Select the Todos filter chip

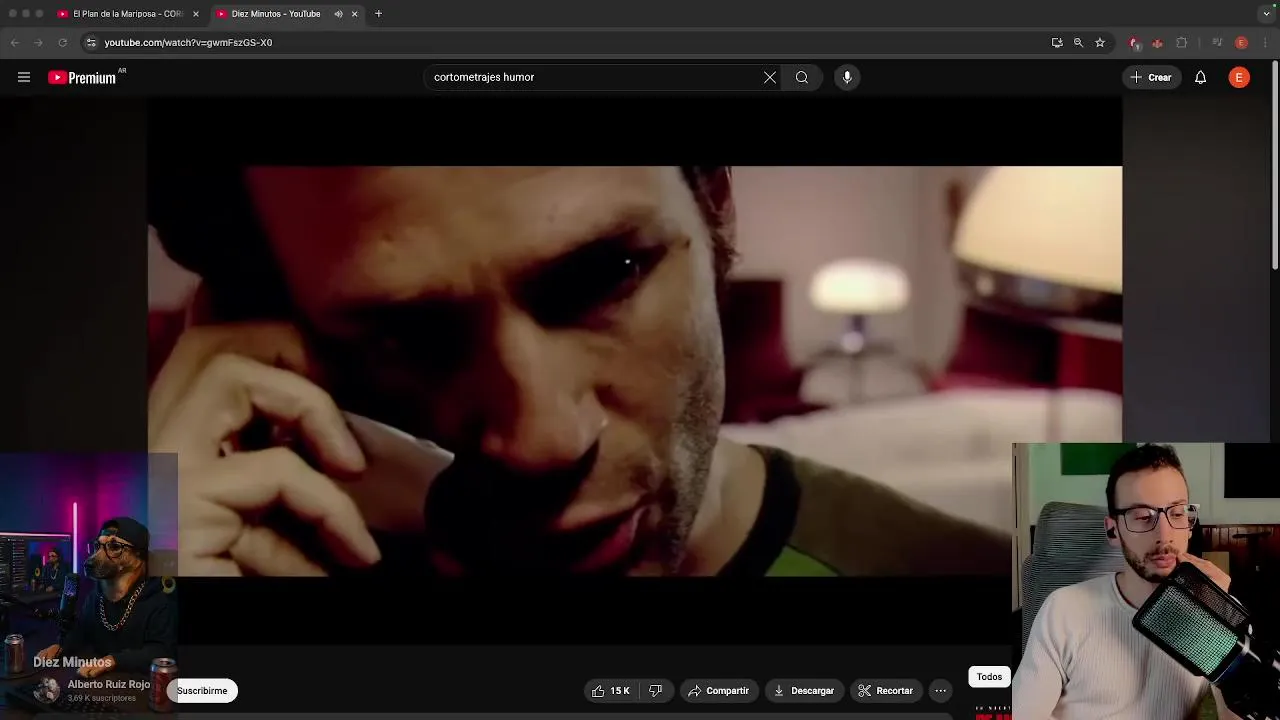[989, 677]
